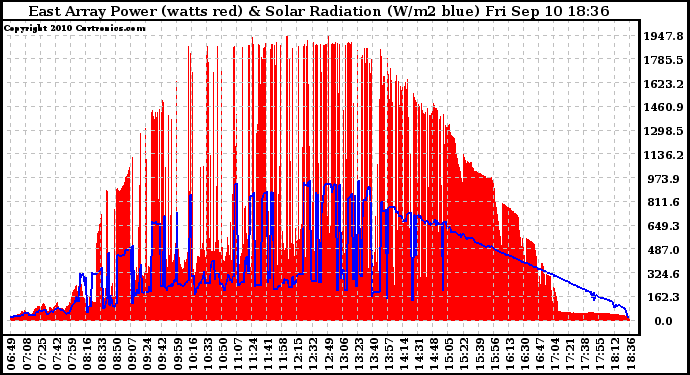Click the 1785.5 y-axis label
The width and height of the screenshot is (690, 375).
coord(664,60)
